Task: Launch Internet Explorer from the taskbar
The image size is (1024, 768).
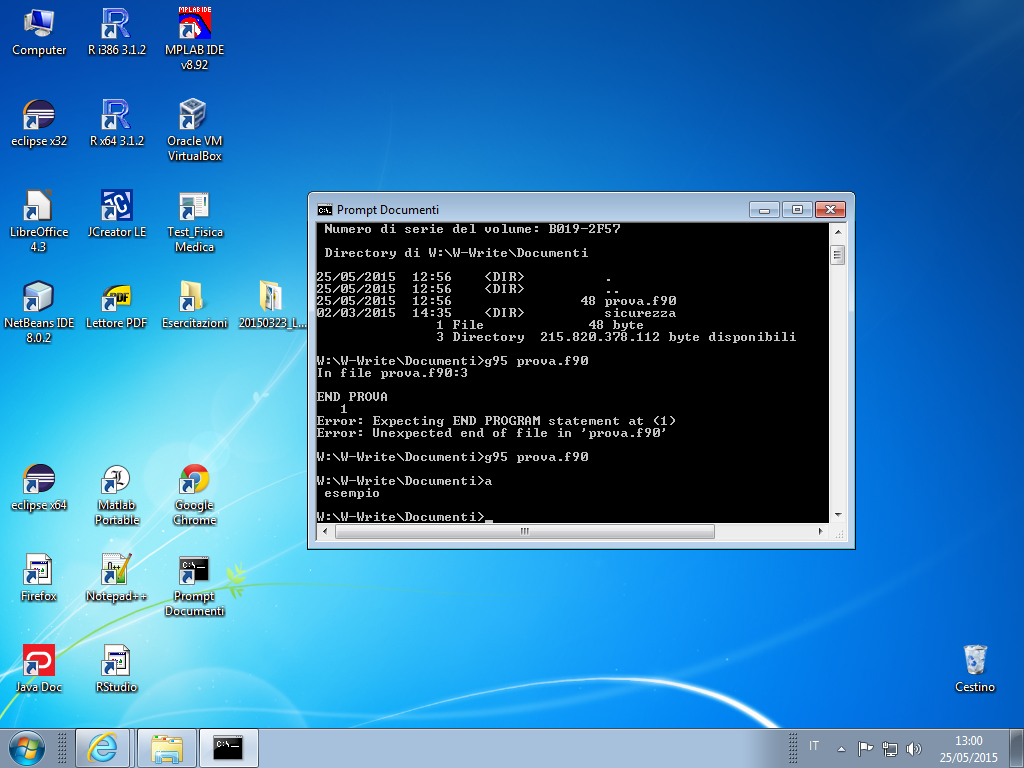Action: click(x=103, y=747)
